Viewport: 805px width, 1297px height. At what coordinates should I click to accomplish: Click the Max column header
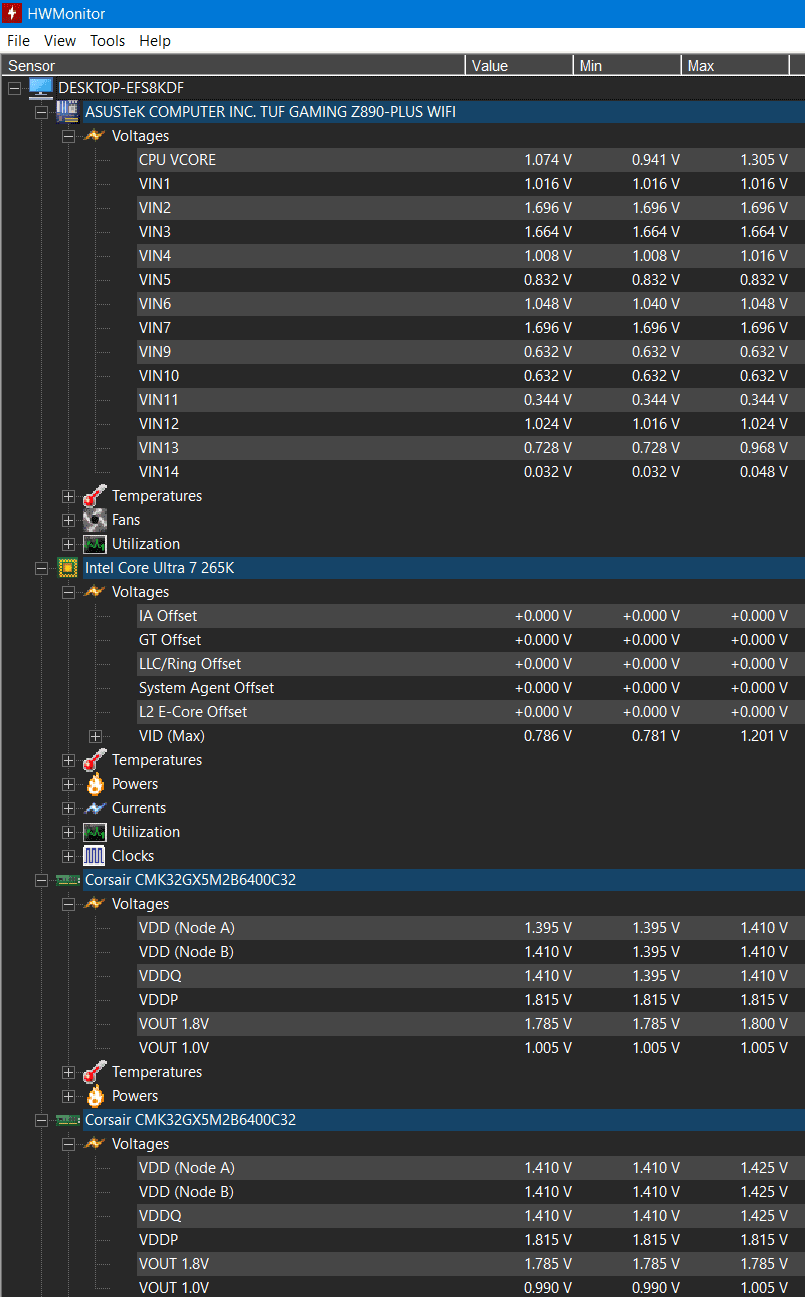click(x=736, y=65)
